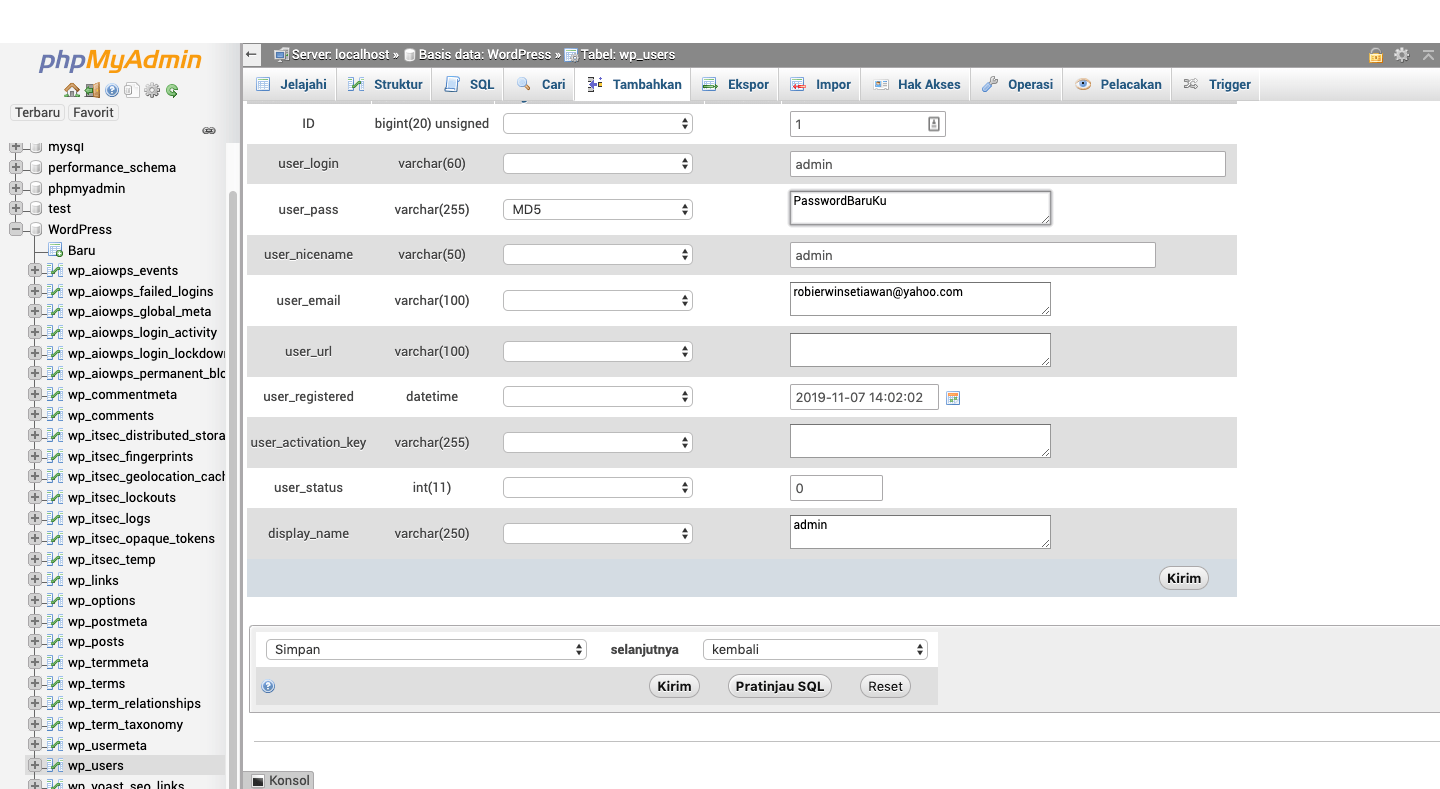Go to phpMyAdmin home via house icon
The height and width of the screenshot is (789, 1440).
[x=72, y=91]
